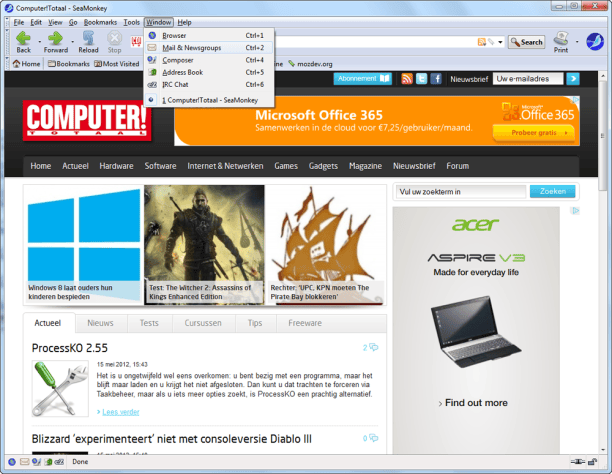Choose Mail & Newsgroups from Window menu
The width and height of the screenshot is (612, 474).
point(209,48)
